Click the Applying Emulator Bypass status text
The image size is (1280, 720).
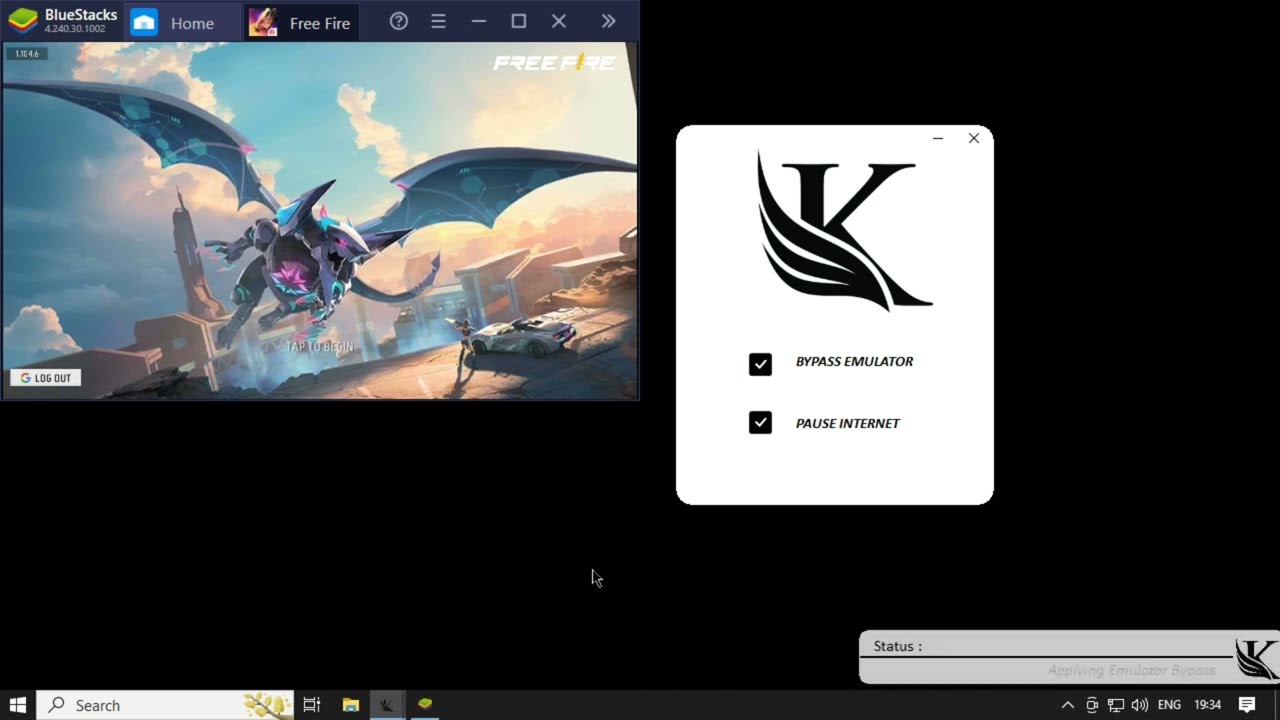1131,671
